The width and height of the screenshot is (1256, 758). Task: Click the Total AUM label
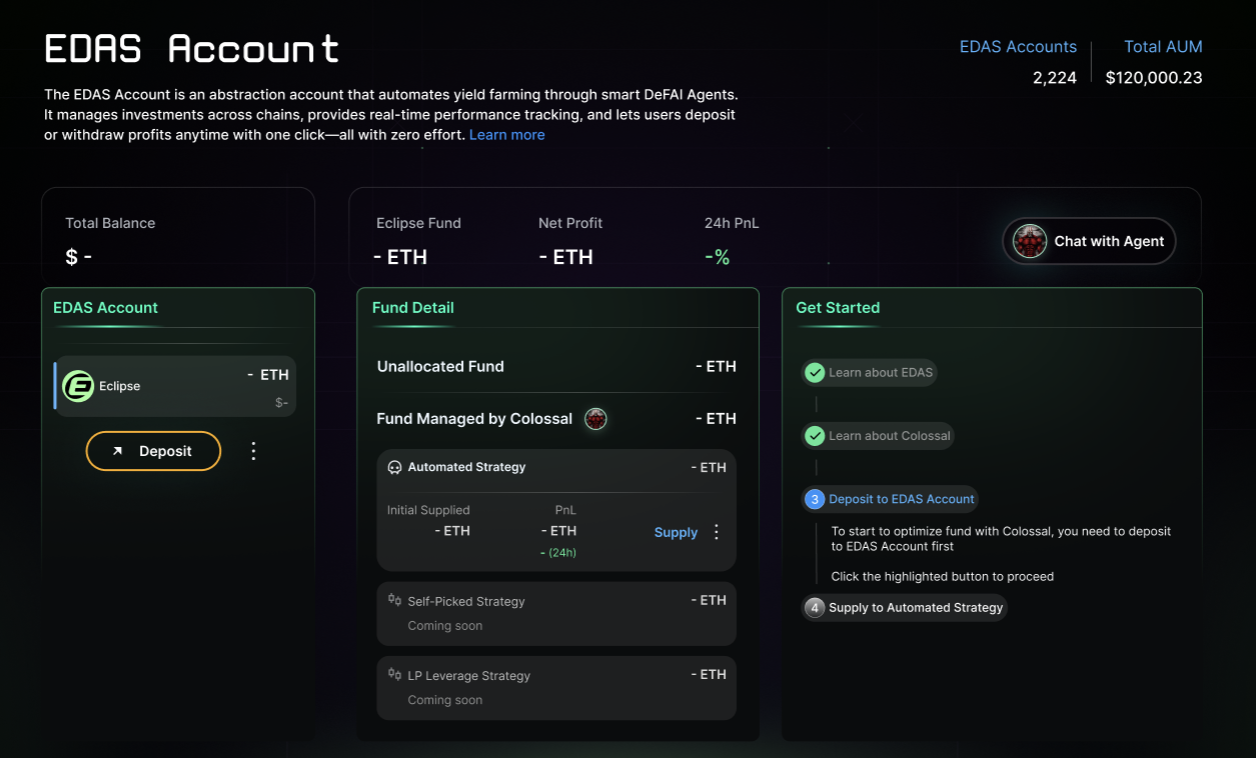[x=1163, y=47]
